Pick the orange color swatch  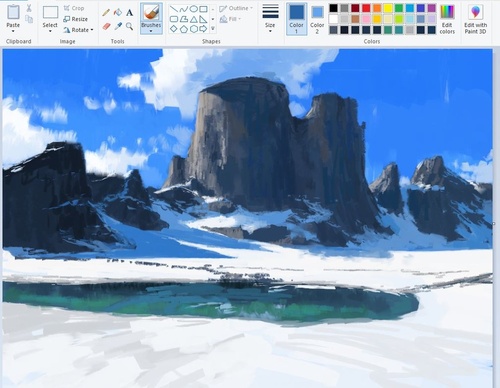[x=377, y=8]
